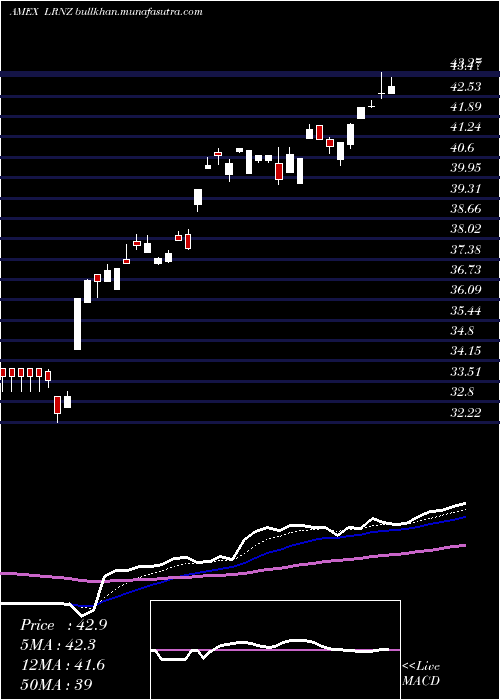This screenshot has height=700, width=500.
Task: Select the 36.09 price axis label
Action: click(x=466, y=290)
